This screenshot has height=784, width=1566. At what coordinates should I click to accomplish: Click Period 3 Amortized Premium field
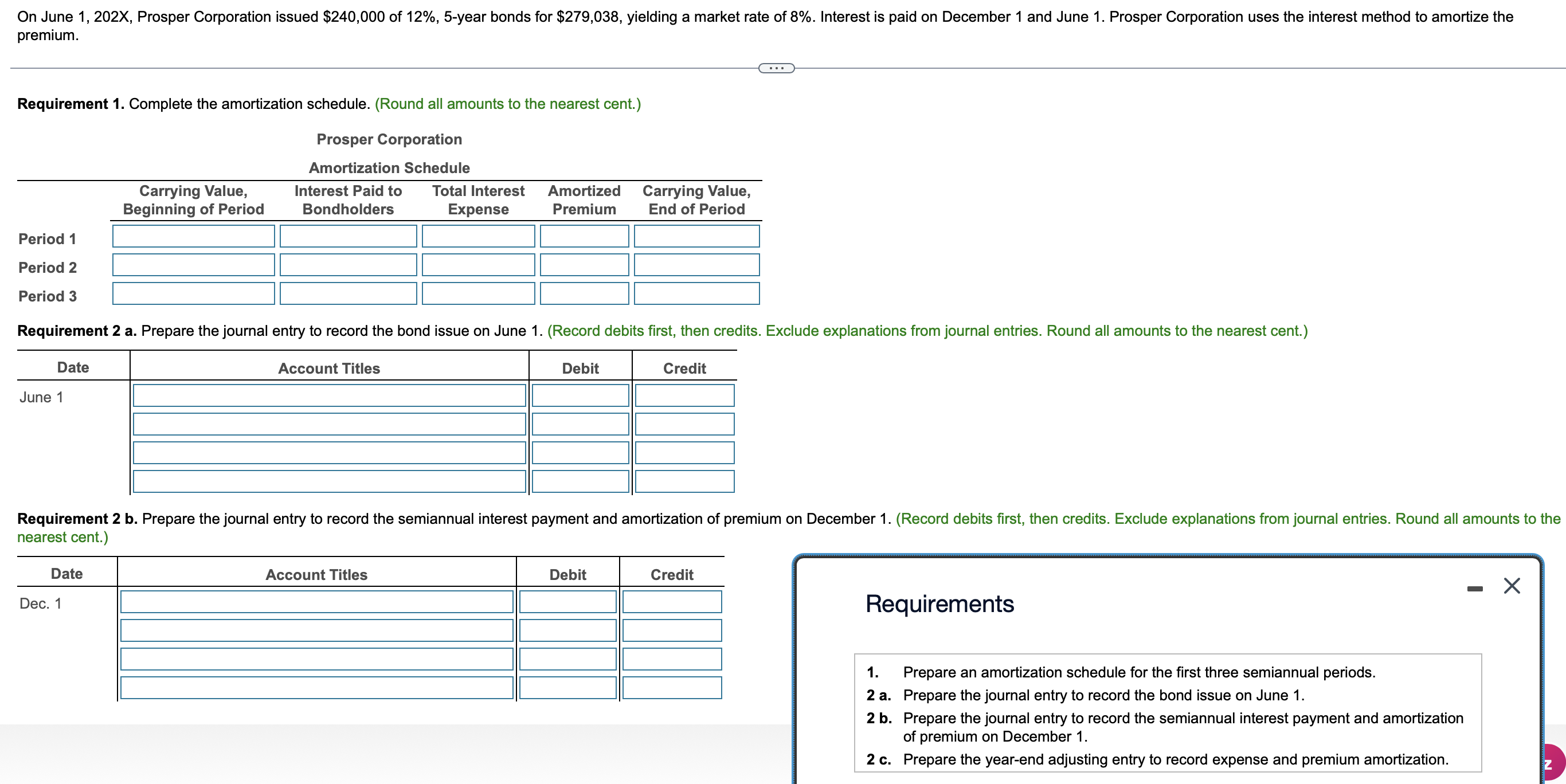pyautogui.click(x=584, y=293)
